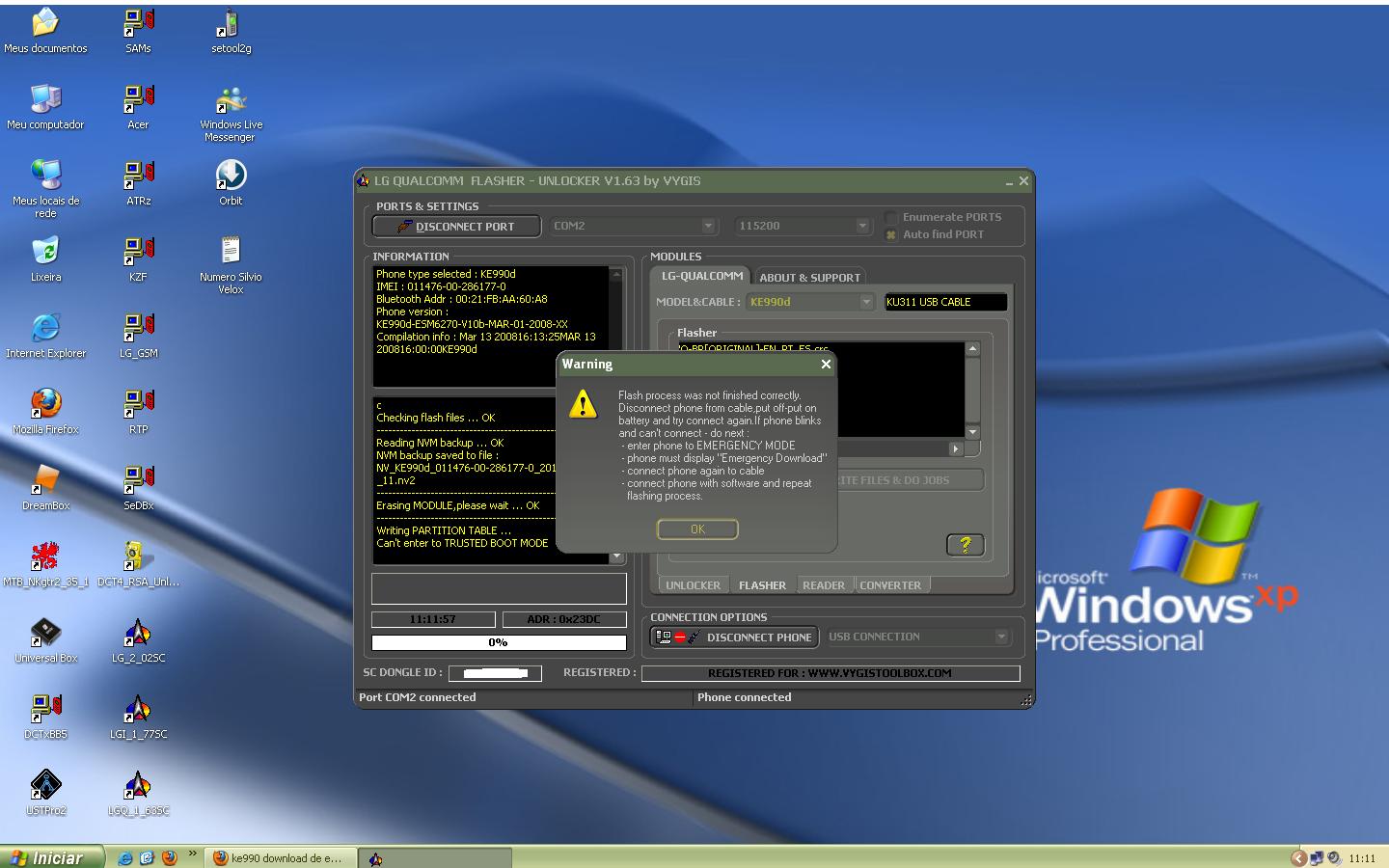Open the 115200 baud rate dropdown
This screenshot has width=1389, height=868.
(x=803, y=226)
